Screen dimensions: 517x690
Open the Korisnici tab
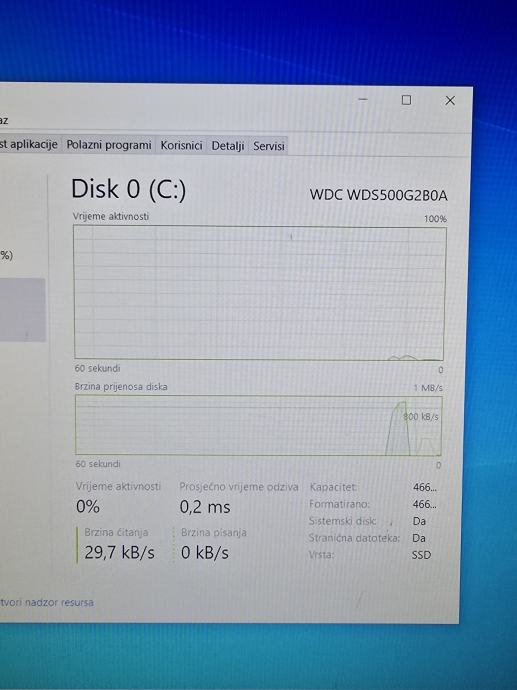pos(181,145)
